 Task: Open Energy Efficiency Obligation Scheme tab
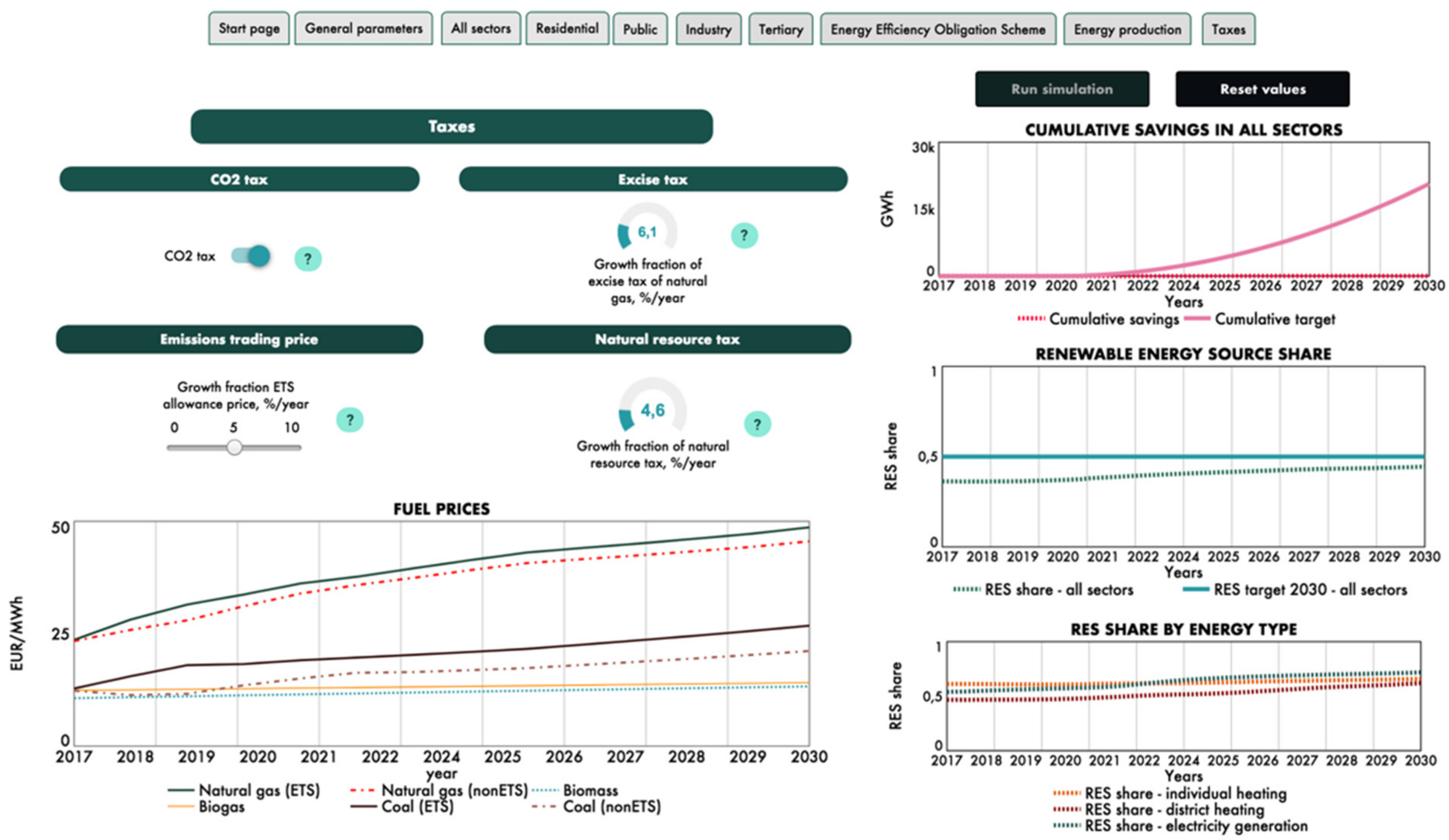pos(938,29)
